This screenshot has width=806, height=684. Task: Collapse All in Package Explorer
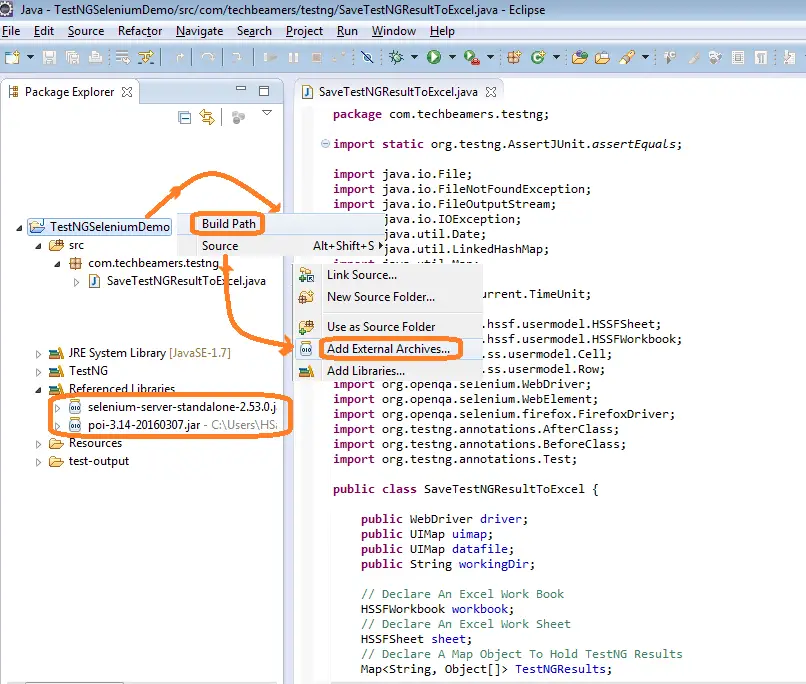[185, 117]
